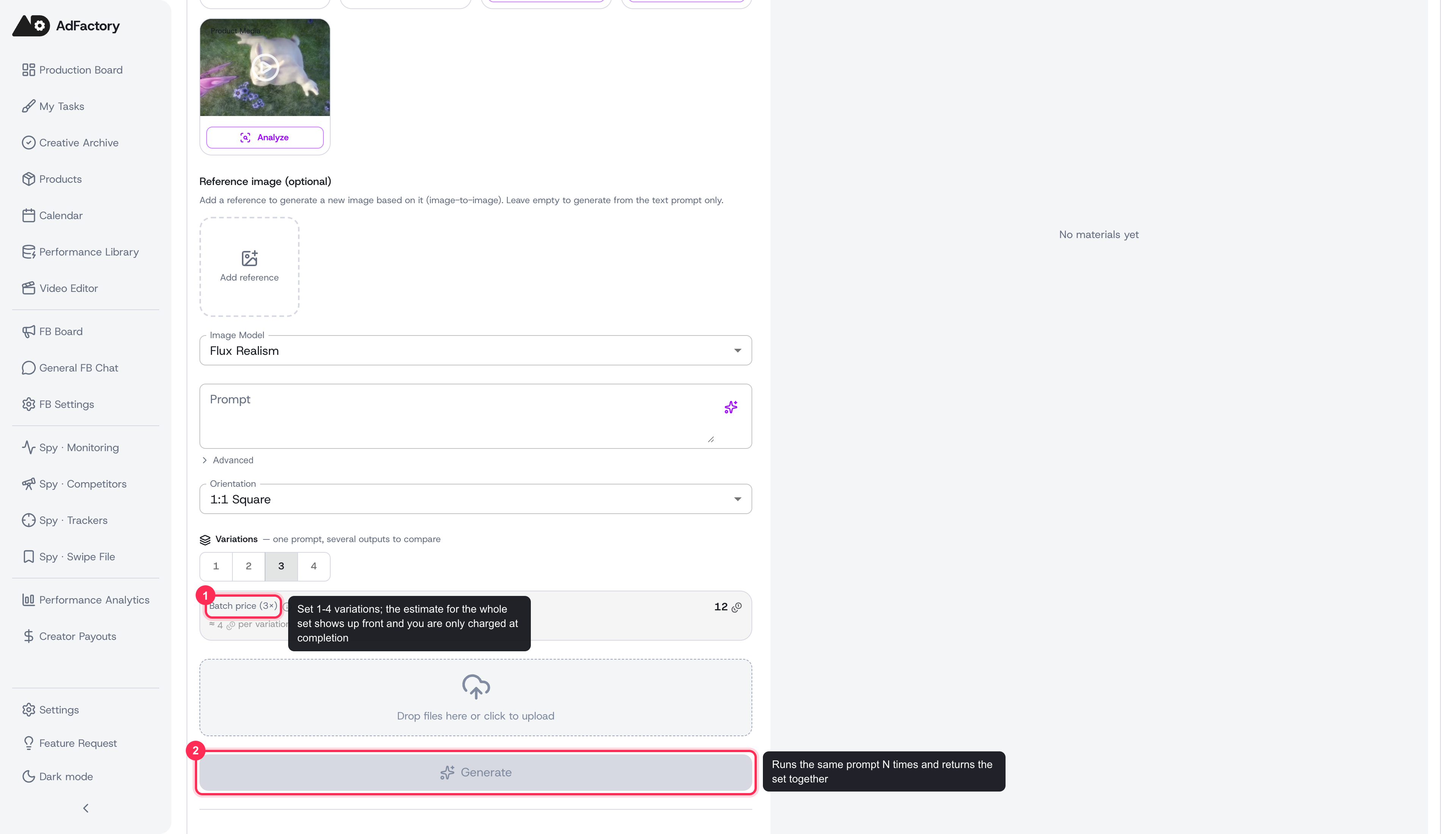The height and width of the screenshot is (834, 1456).
Task: Click the Add reference image box
Action: tap(249, 267)
